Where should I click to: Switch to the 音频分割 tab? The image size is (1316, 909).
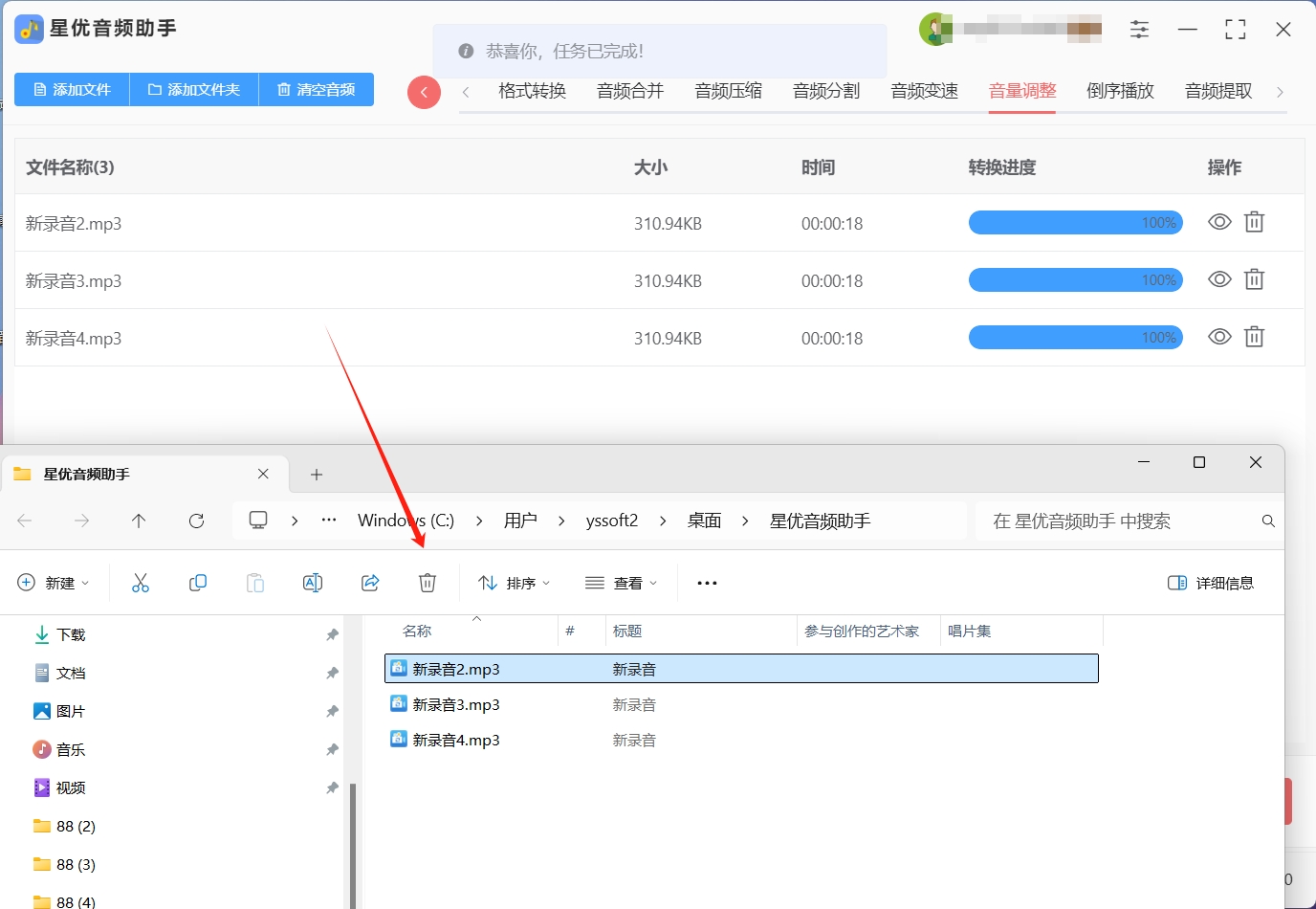[826, 92]
